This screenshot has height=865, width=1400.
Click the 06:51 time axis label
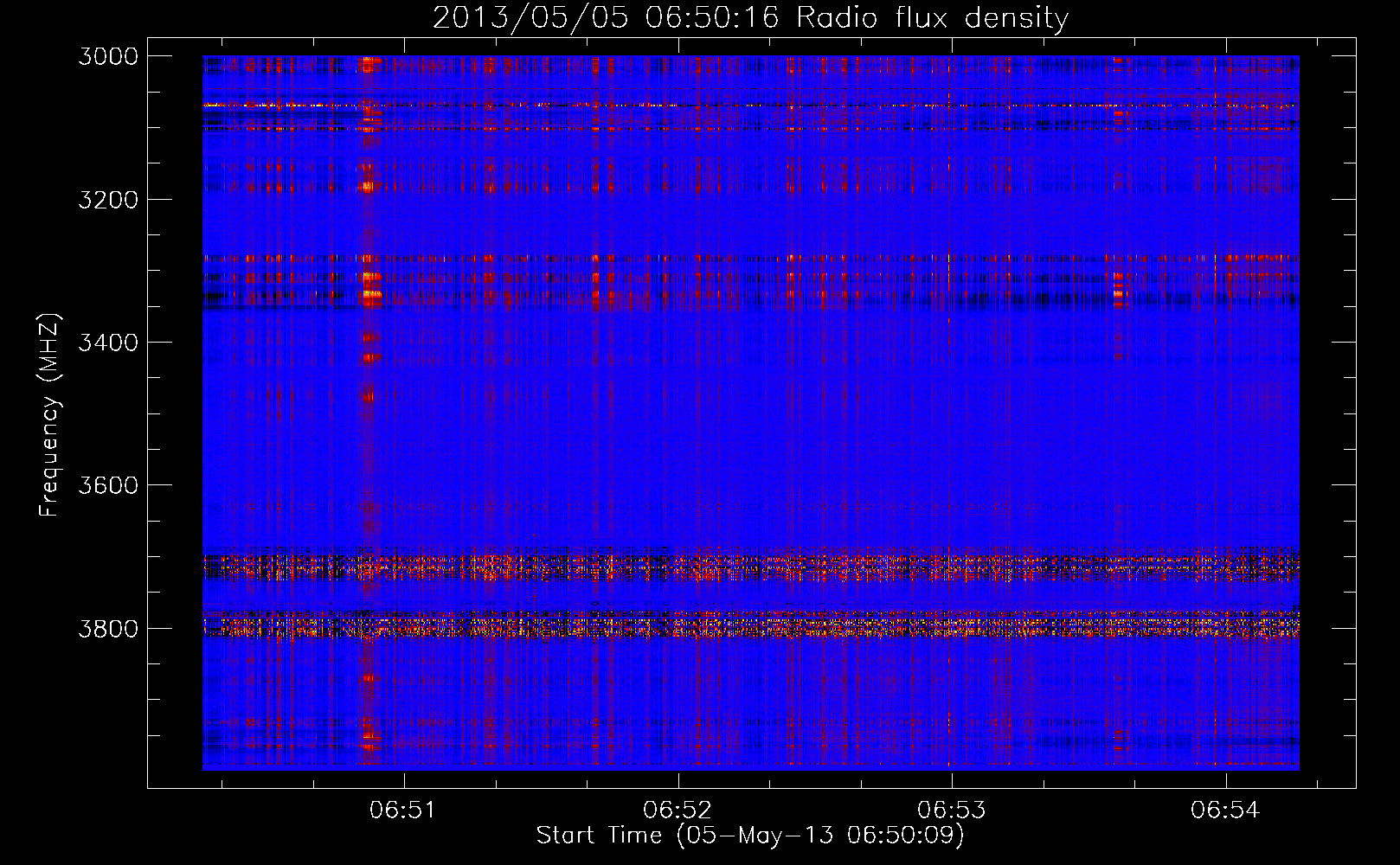[402, 811]
